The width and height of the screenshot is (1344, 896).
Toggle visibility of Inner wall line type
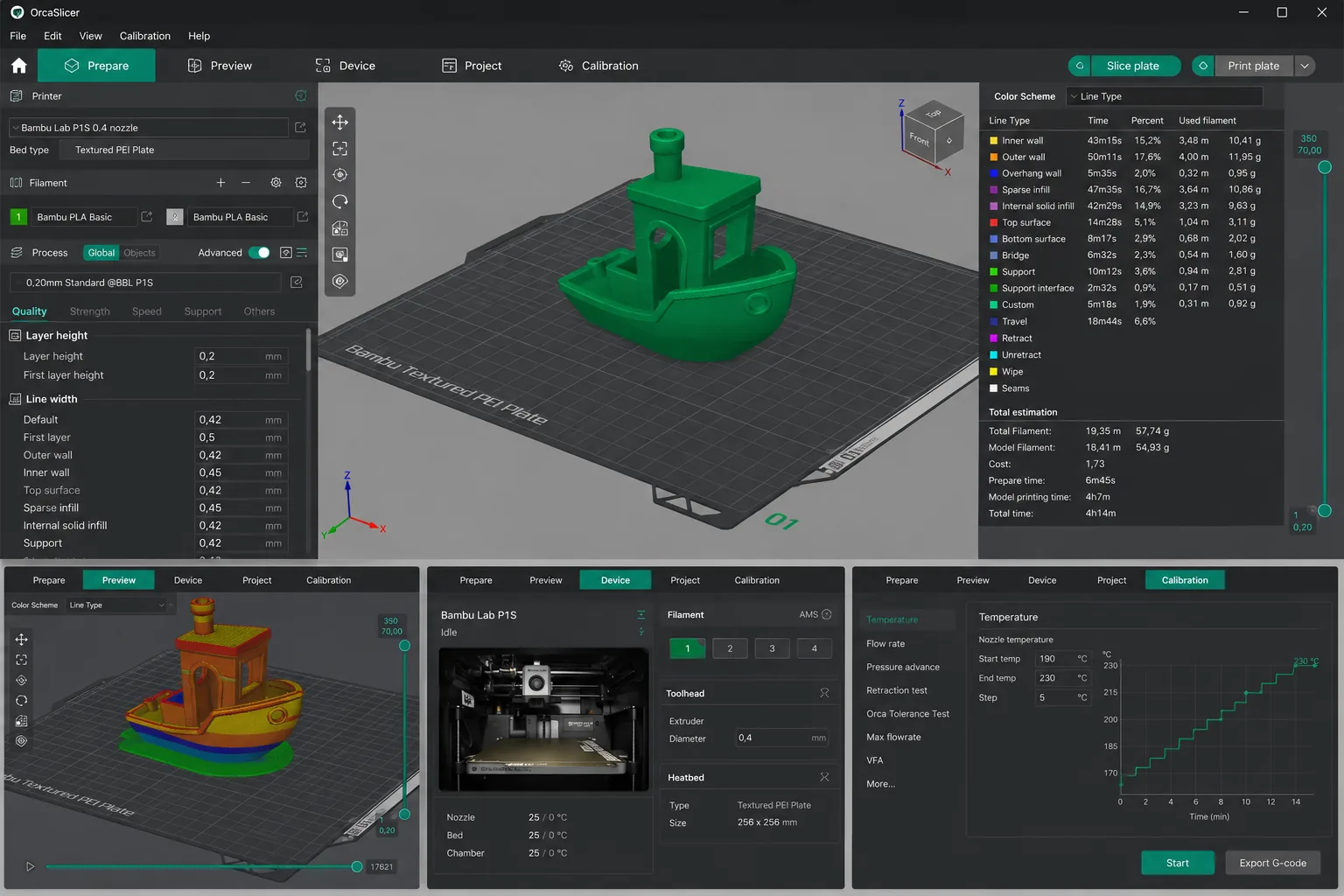(994, 141)
